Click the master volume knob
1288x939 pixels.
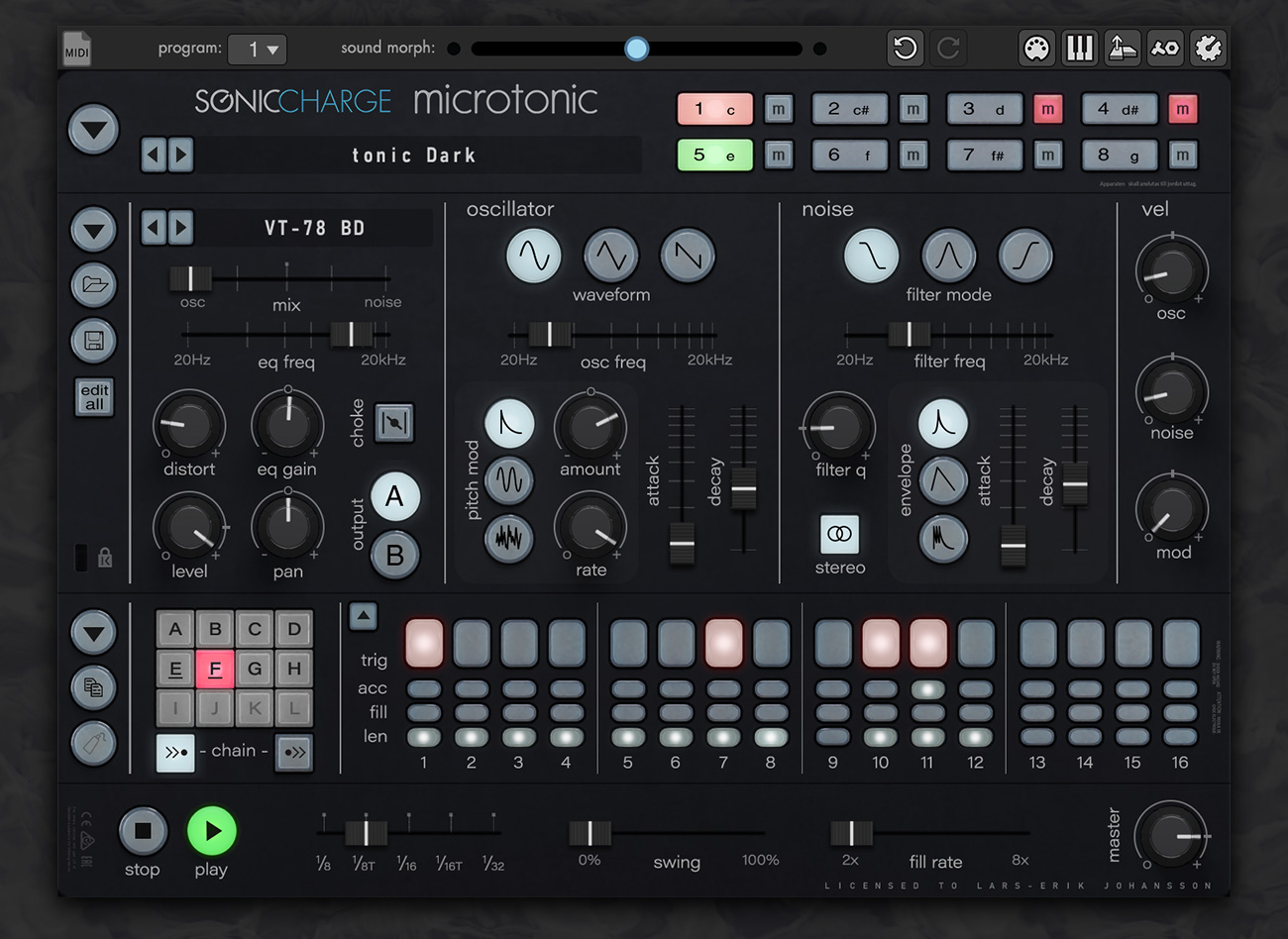pyautogui.click(x=1170, y=836)
